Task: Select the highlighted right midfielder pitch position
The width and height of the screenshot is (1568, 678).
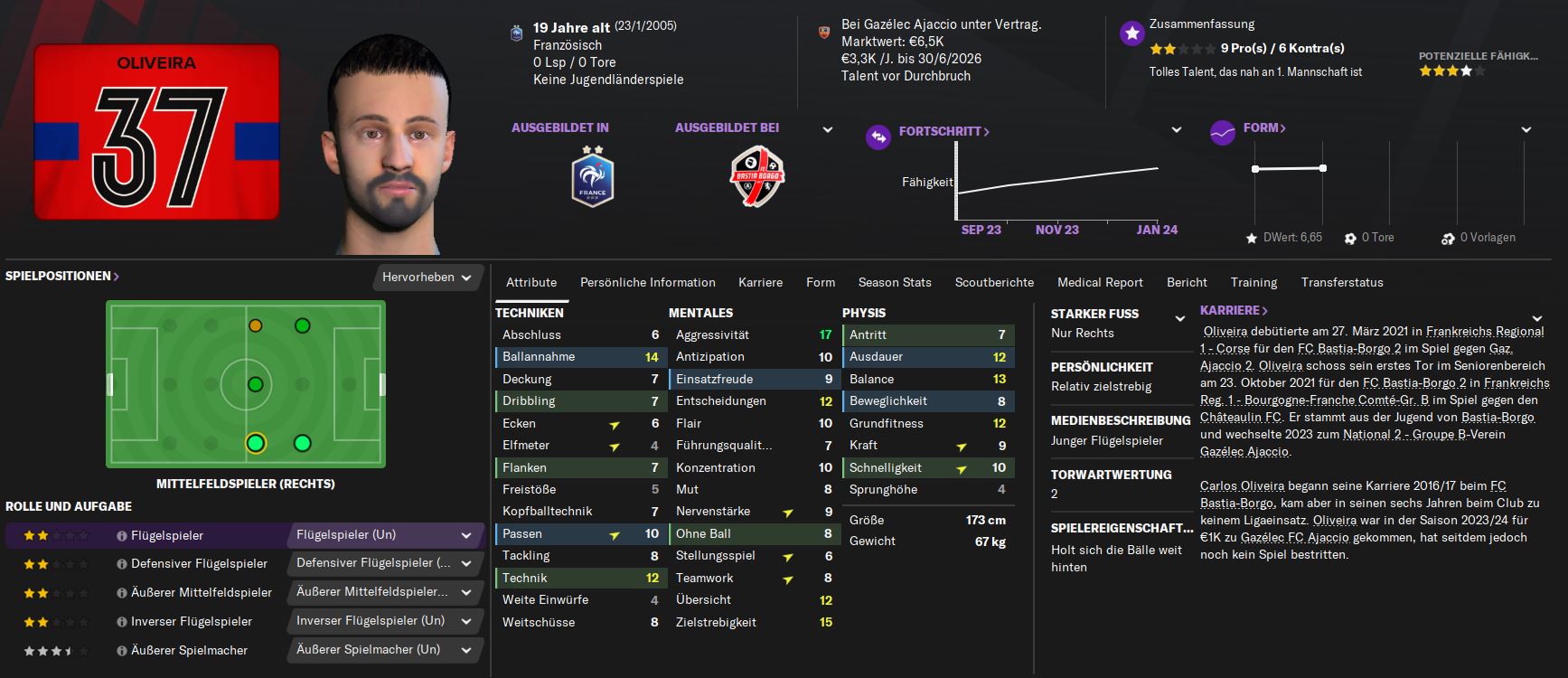Action: tap(256, 443)
